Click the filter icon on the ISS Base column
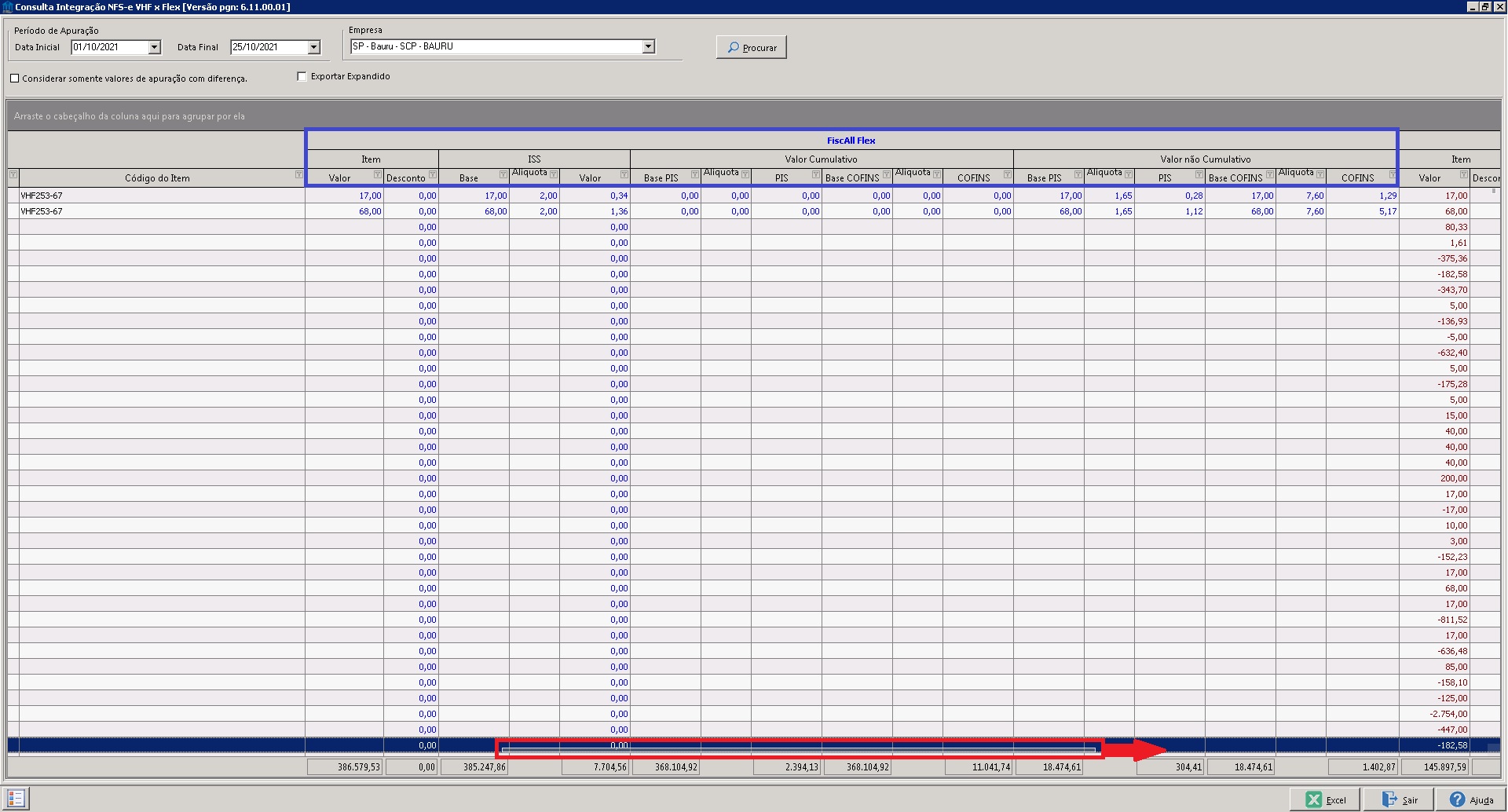The height and width of the screenshot is (812, 1508). click(x=503, y=175)
